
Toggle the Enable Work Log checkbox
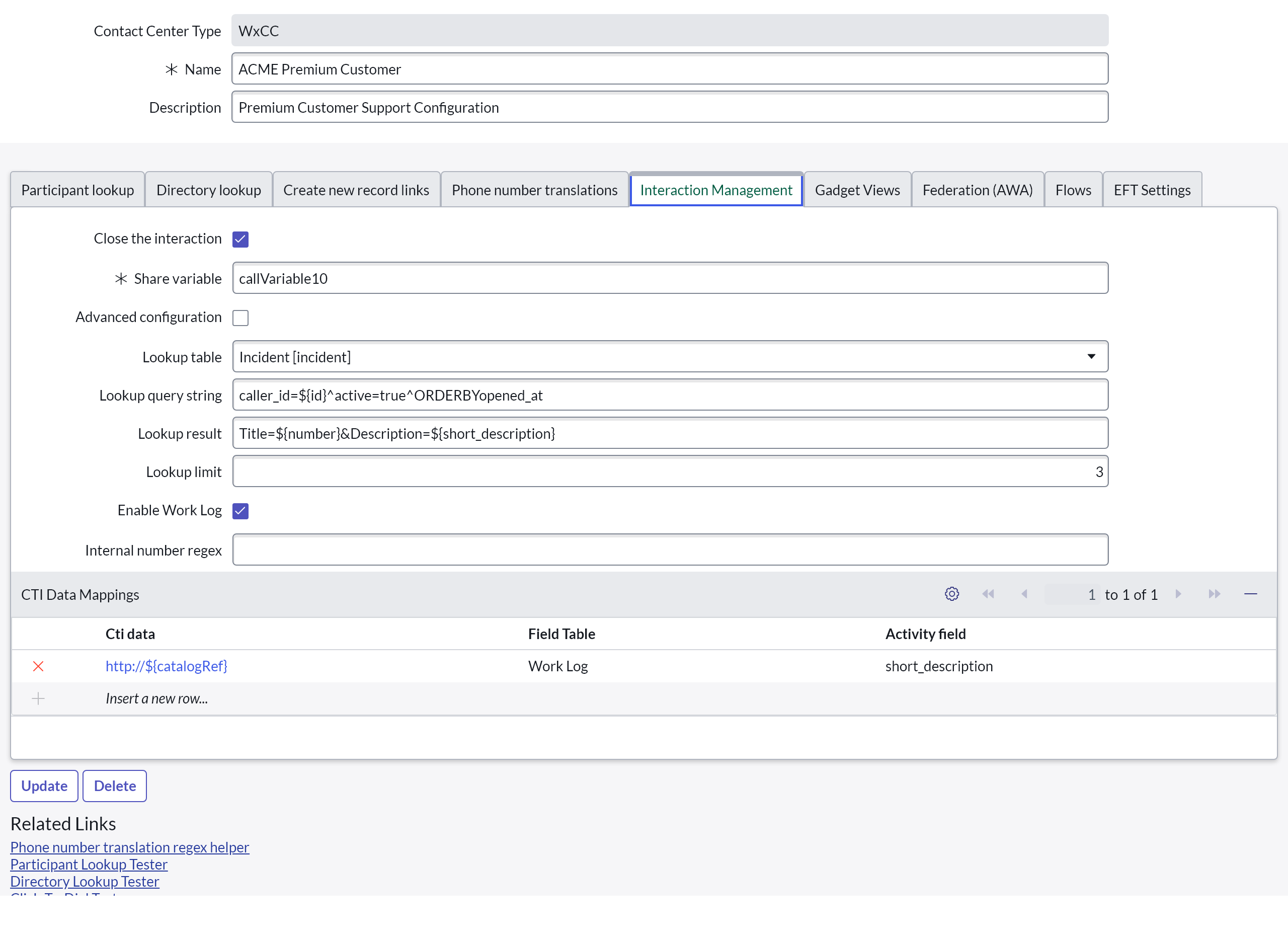tap(240, 511)
